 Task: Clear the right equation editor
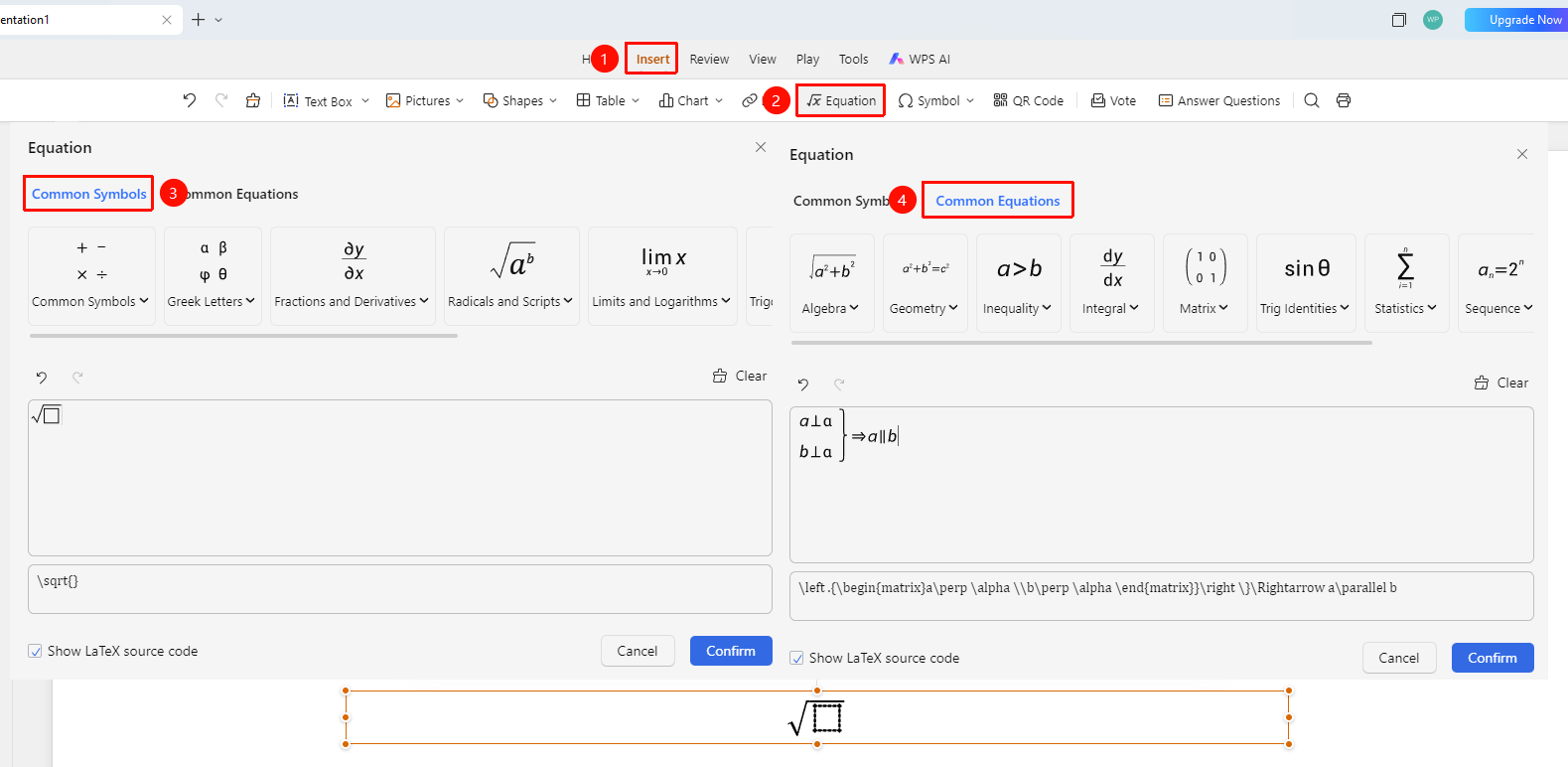click(1501, 383)
